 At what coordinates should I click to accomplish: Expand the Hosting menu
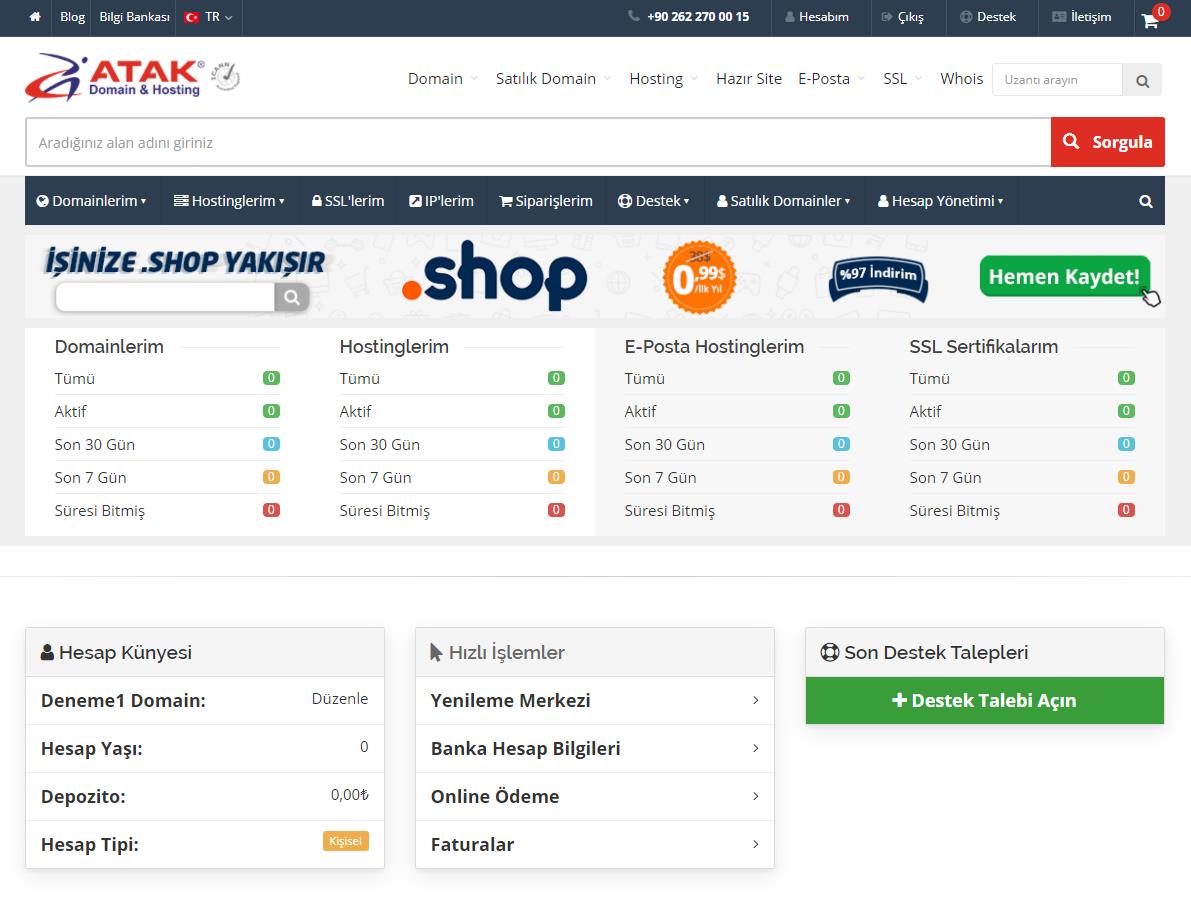(x=663, y=79)
